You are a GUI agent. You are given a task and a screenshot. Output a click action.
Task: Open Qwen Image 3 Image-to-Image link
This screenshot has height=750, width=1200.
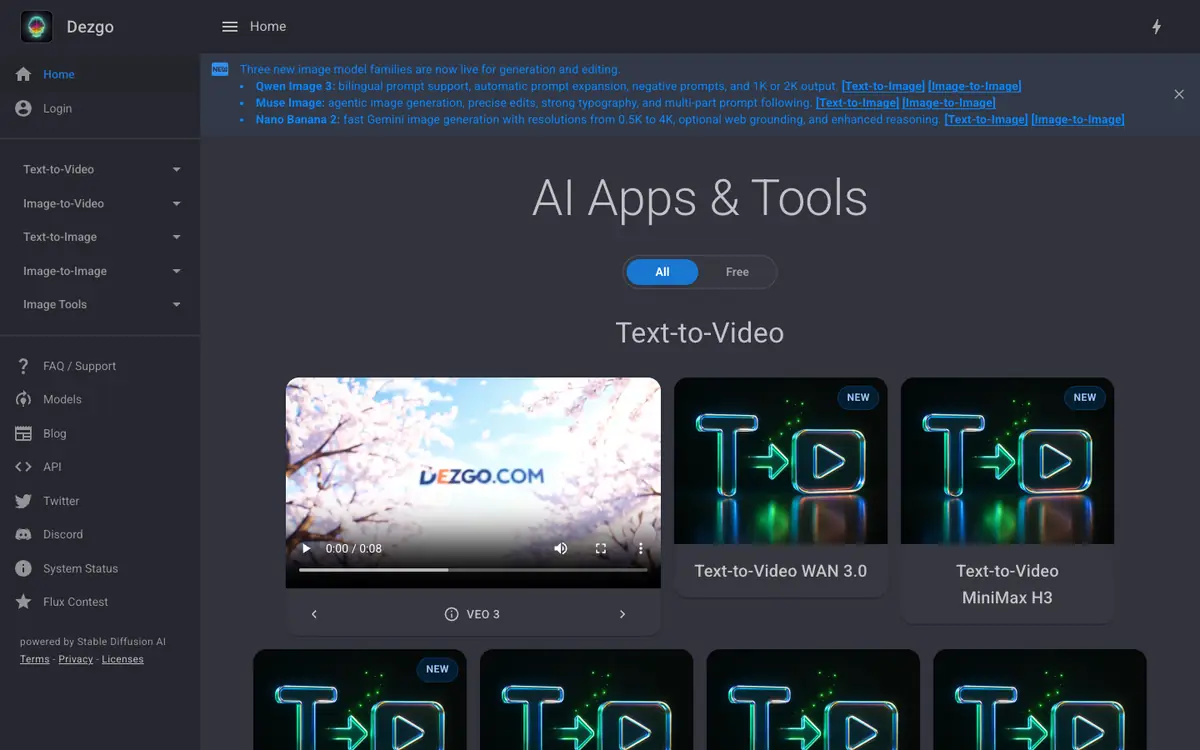975,86
